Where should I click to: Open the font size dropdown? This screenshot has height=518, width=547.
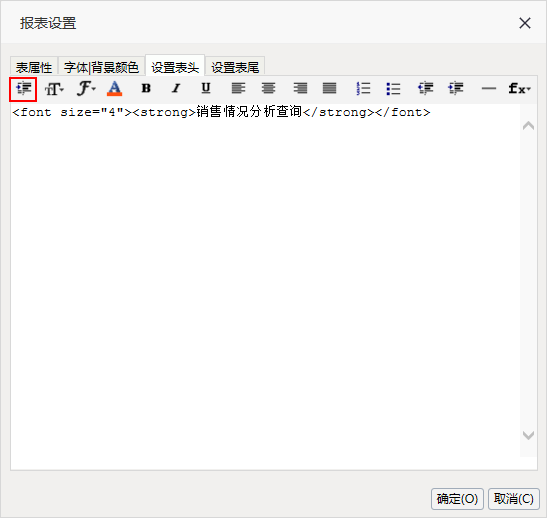pyautogui.click(x=54, y=89)
